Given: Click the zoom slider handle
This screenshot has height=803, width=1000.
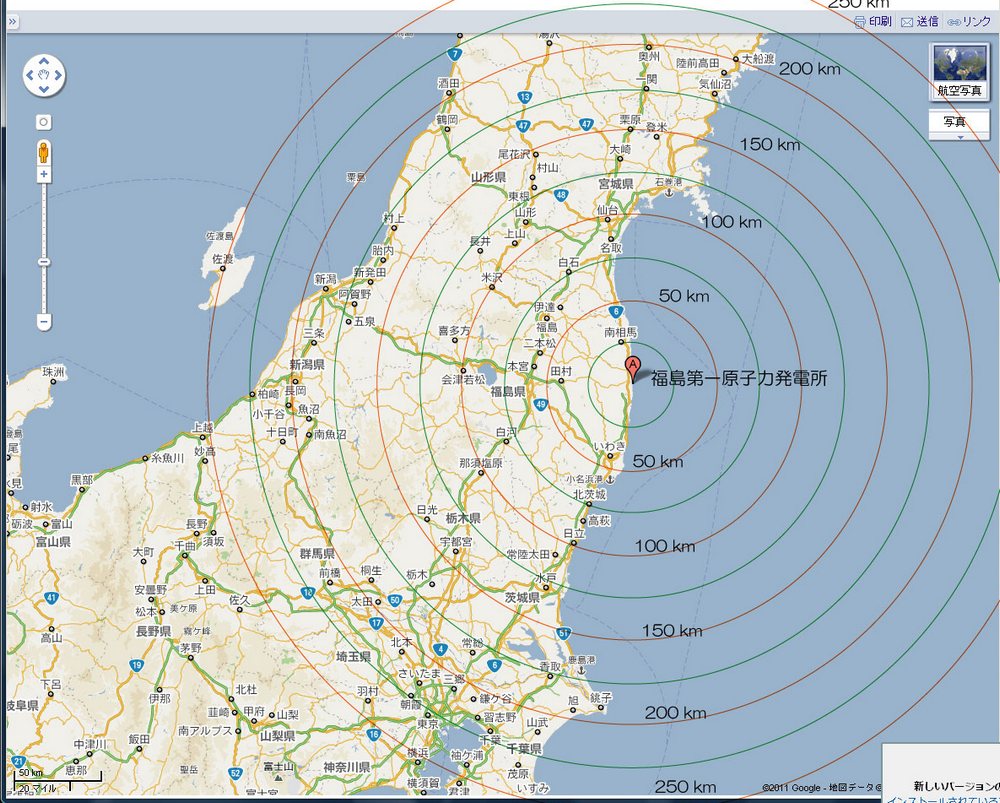Looking at the screenshot, I should (x=43, y=262).
